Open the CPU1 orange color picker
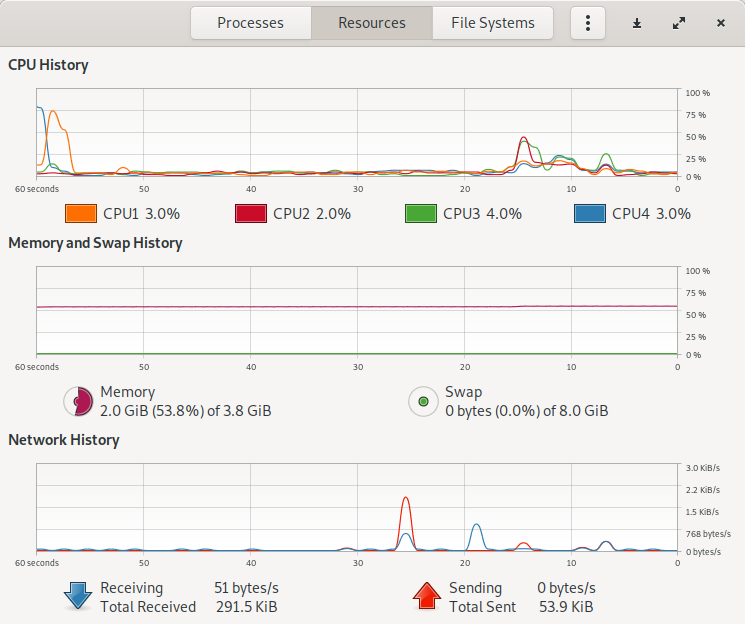 point(81,213)
